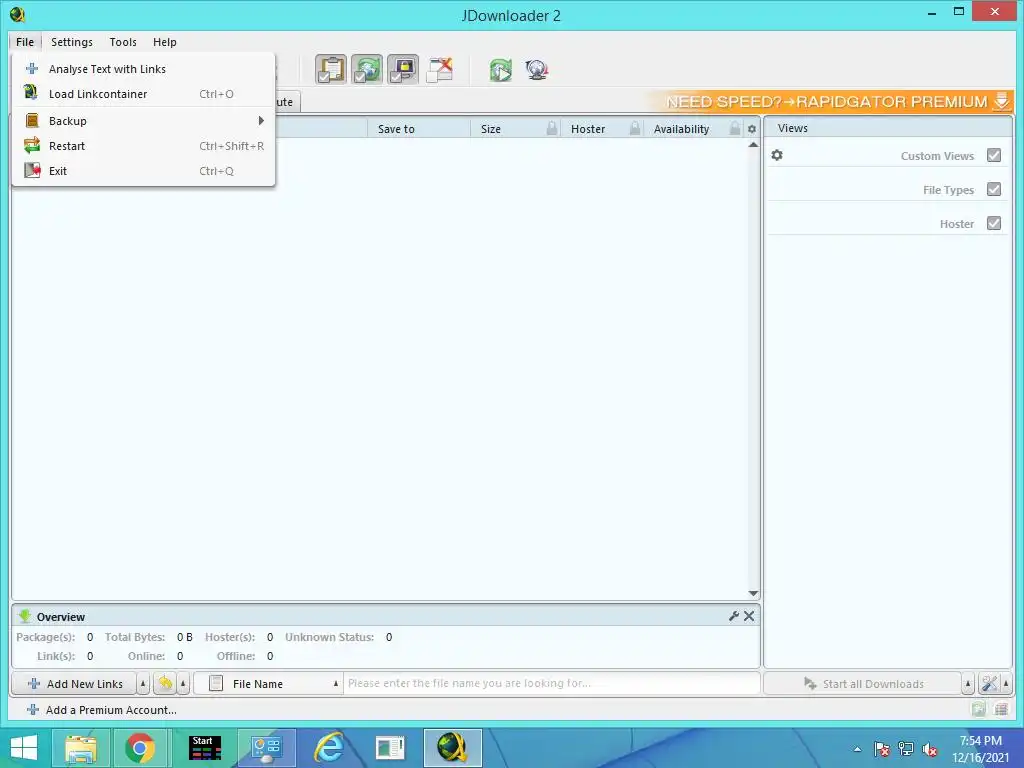Image resolution: width=1024 pixels, height=768 pixels.
Task: Click the File menu header
Action: pos(25,42)
